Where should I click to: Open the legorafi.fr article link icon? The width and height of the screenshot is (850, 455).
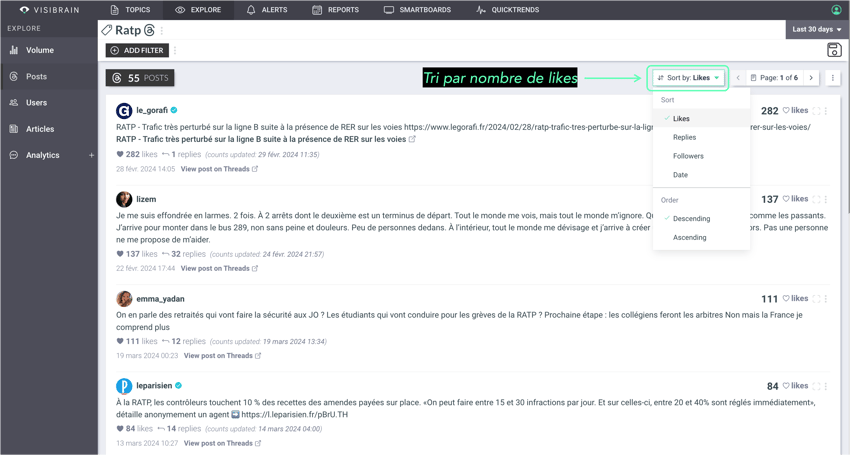(x=412, y=139)
